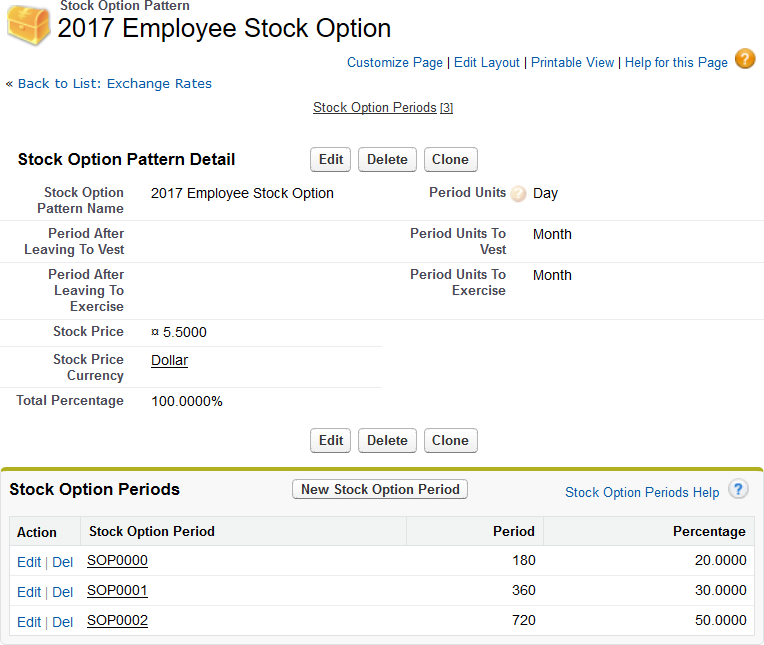The width and height of the screenshot is (764, 645).
Task: Click the treasure chest Stock Option Pattern icon
Action: point(28,24)
